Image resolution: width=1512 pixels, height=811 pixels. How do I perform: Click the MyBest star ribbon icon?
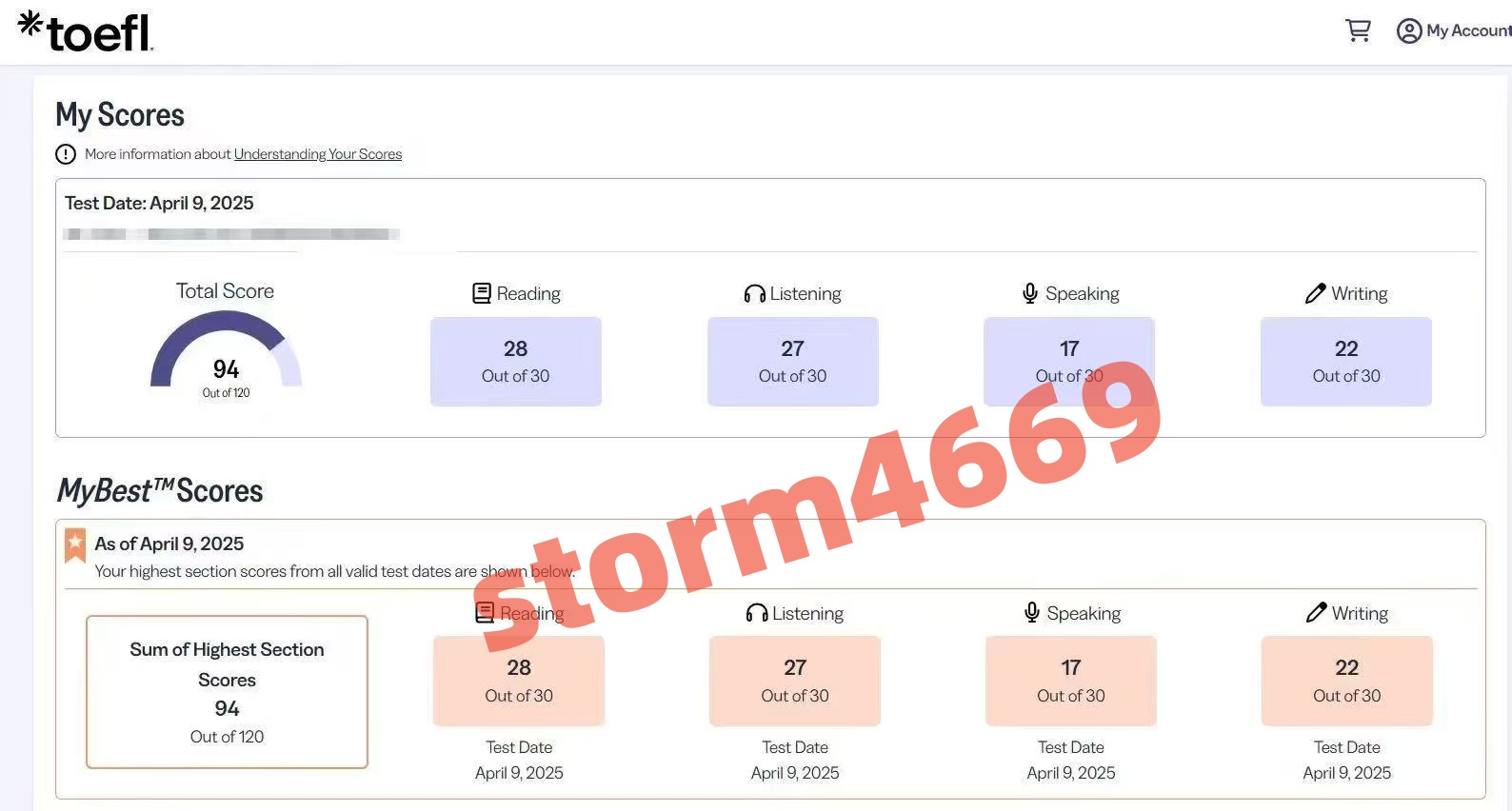[x=75, y=544]
